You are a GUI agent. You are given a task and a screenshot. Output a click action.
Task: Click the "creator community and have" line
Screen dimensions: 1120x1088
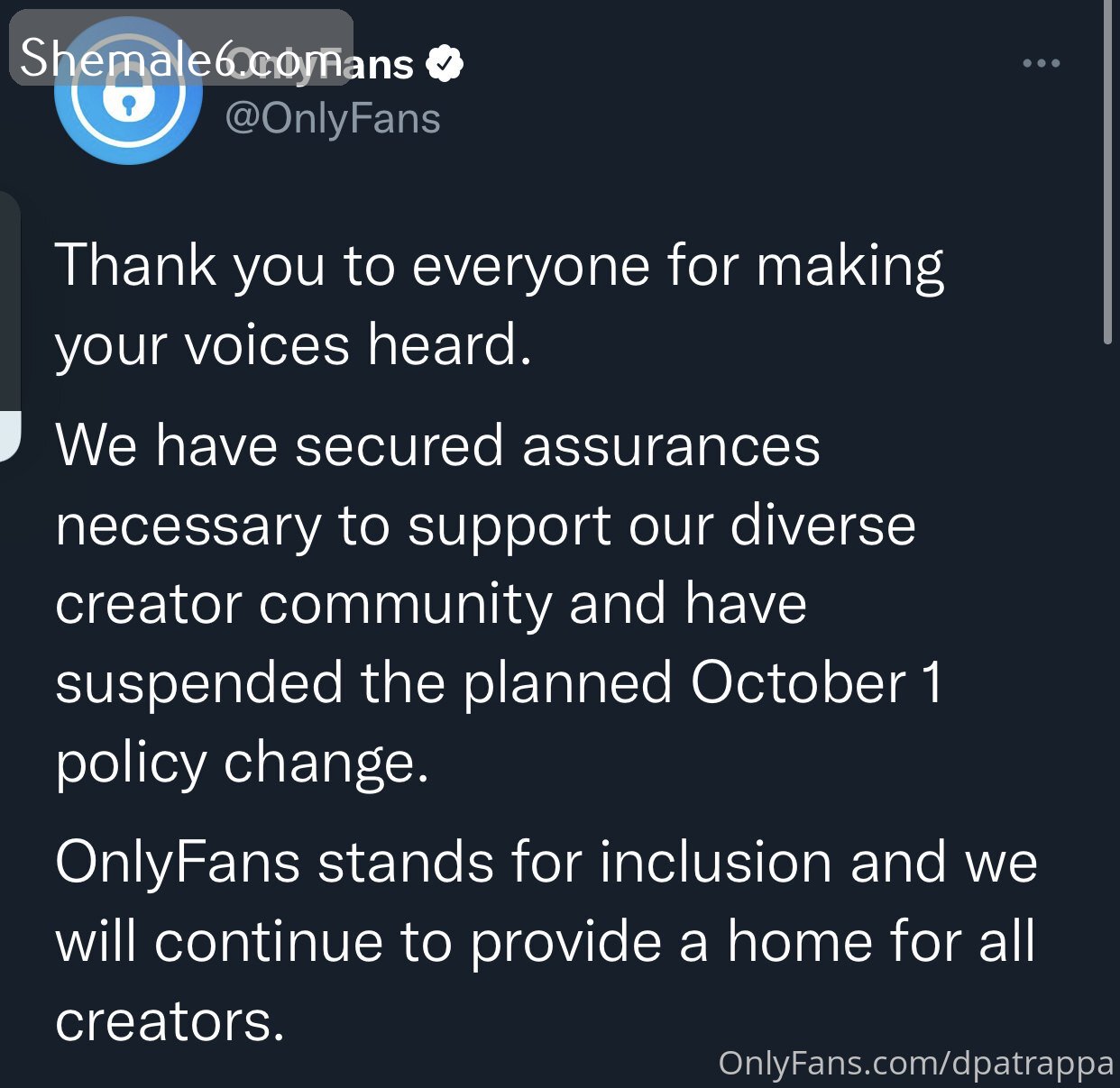point(431,603)
